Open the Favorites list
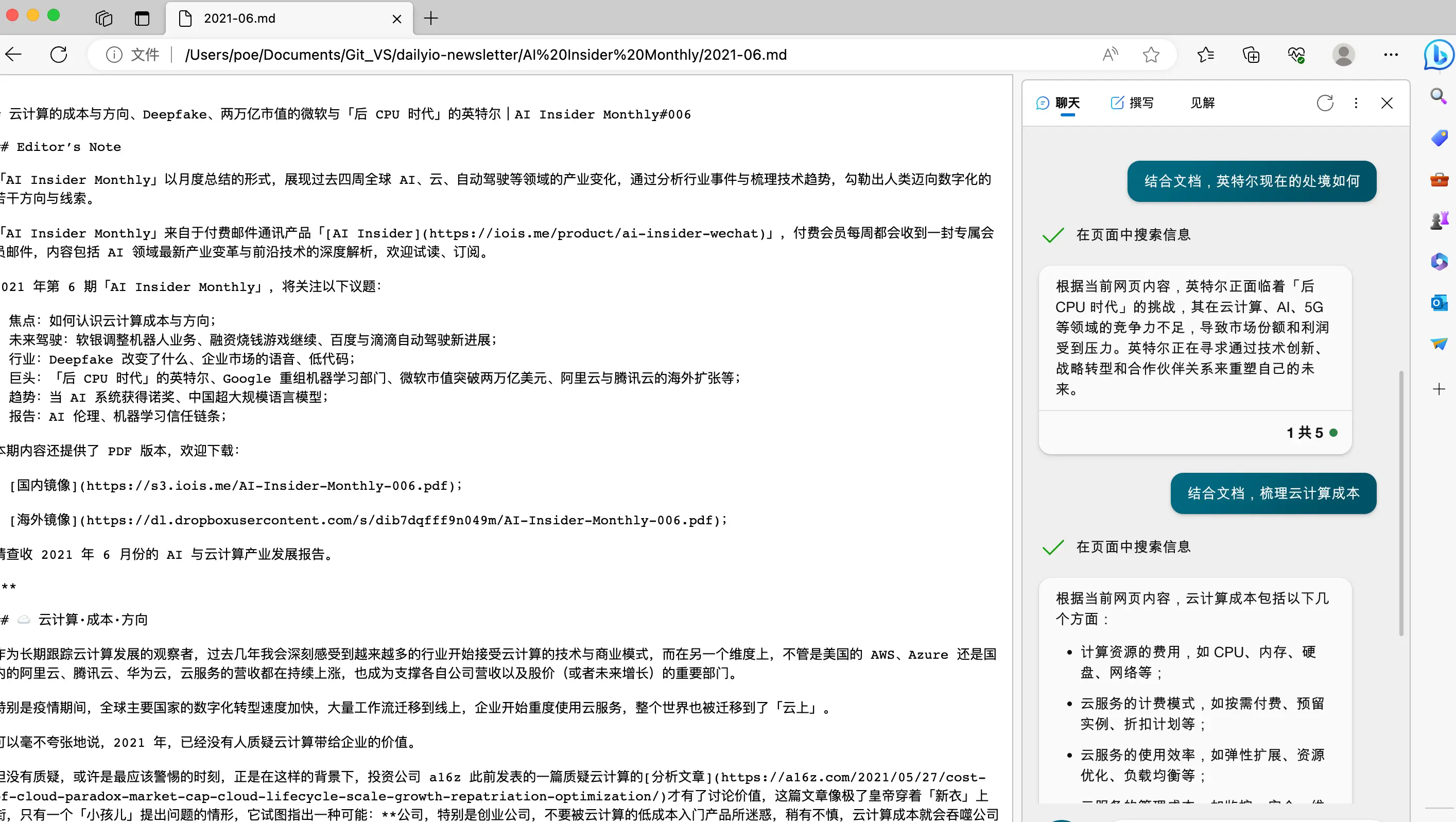The width and height of the screenshot is (1456, 822). pos(1205,55)
